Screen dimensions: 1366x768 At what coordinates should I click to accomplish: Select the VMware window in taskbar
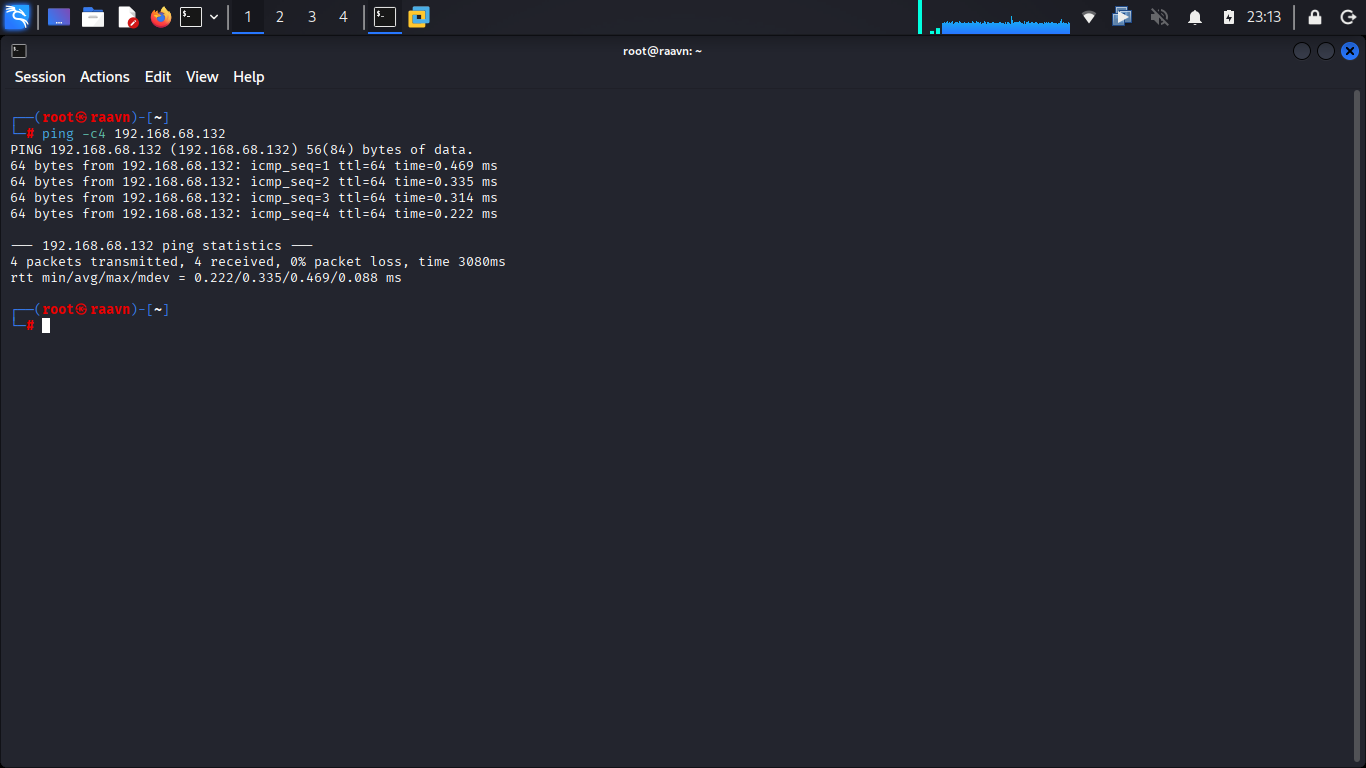pyautogui.click(x=418, y=17)
